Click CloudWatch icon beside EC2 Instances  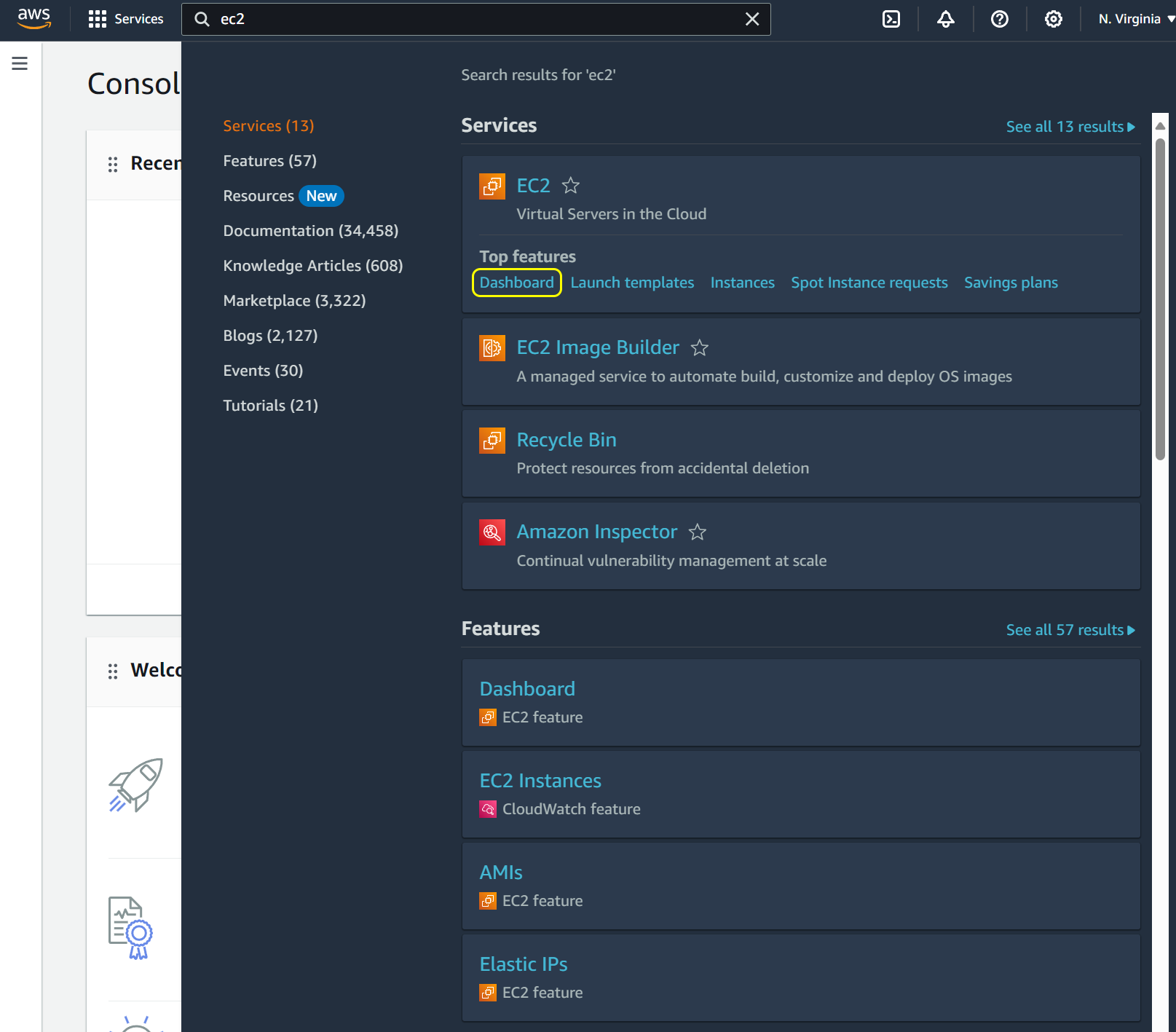(488, 809)
